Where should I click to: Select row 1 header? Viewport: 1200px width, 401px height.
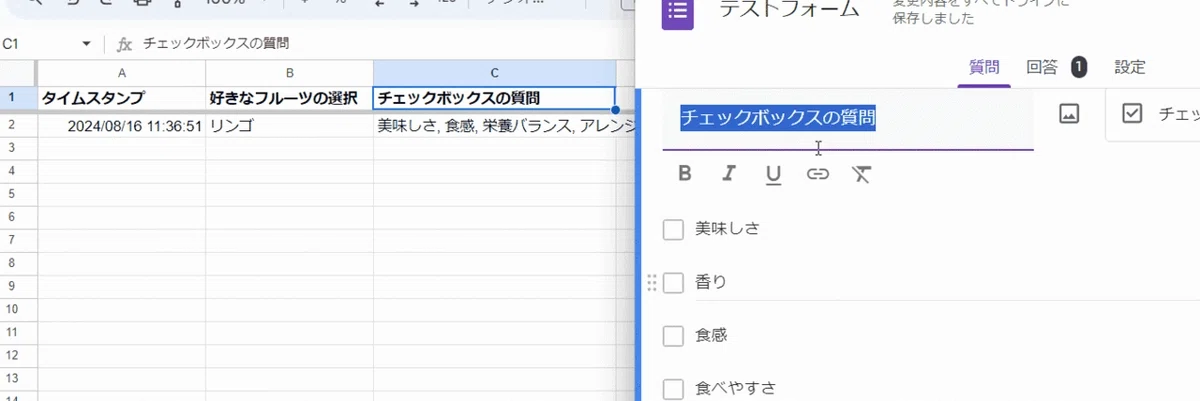click(17, 98)
